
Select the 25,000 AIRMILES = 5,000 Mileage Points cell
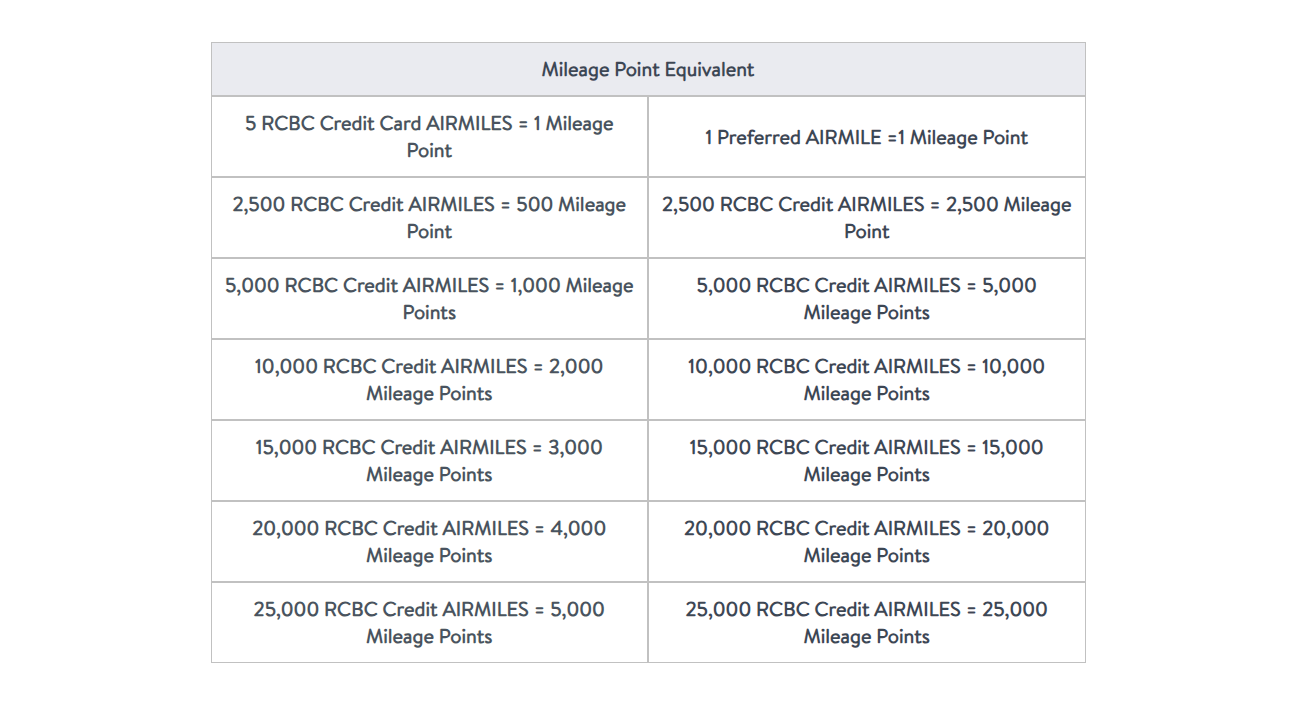429,623
